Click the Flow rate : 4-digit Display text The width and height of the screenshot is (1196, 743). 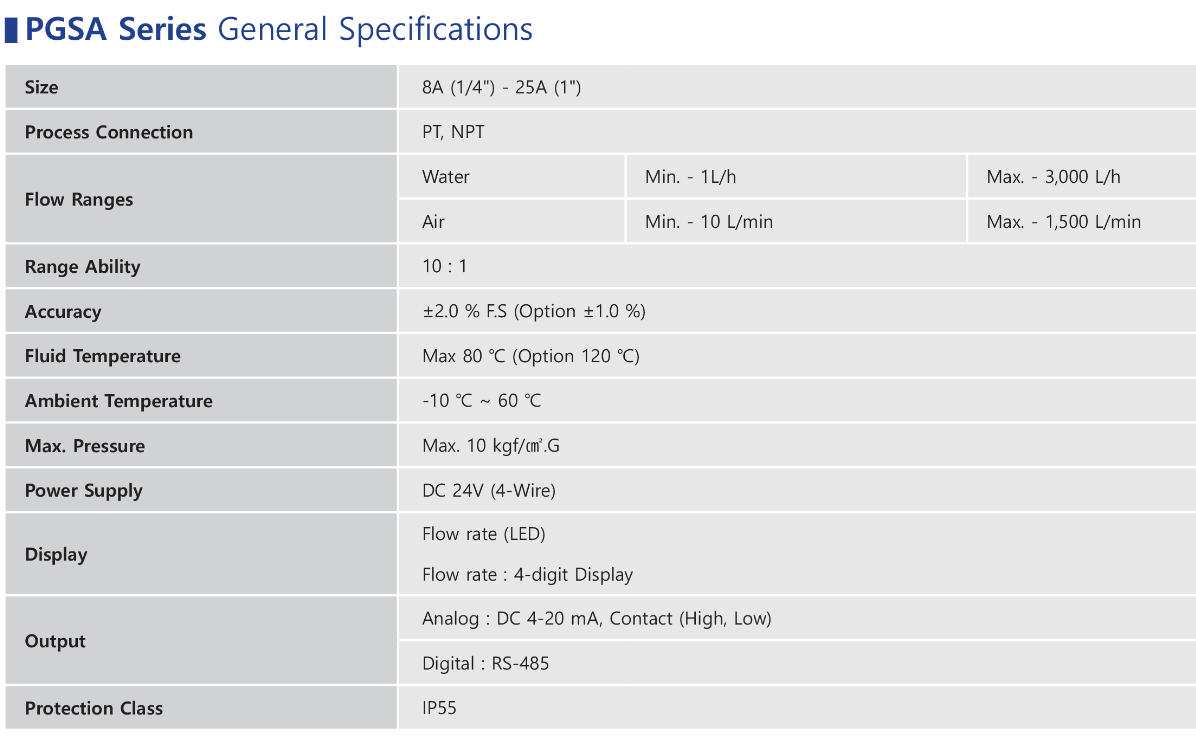(527, 574)
